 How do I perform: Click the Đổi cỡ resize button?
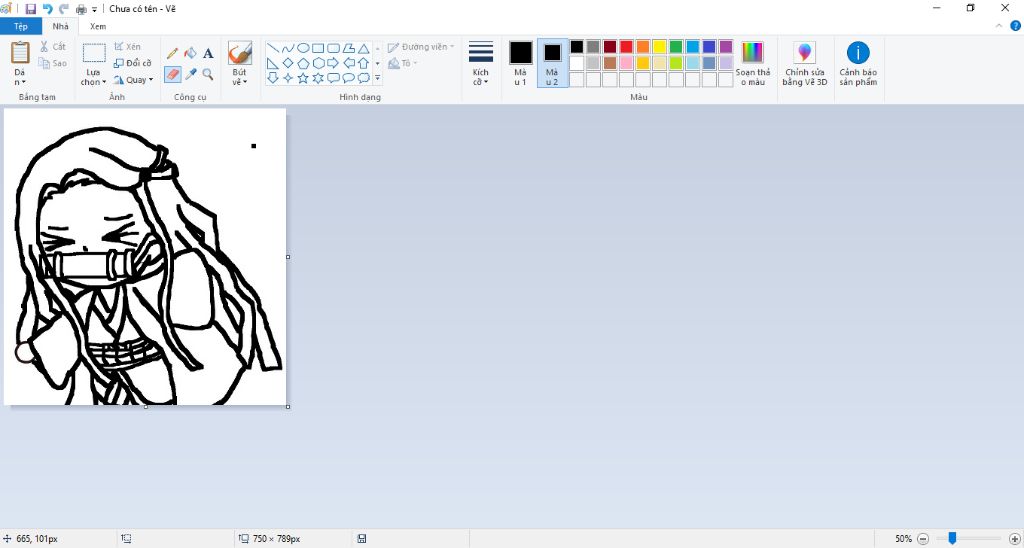pos(133,63)
